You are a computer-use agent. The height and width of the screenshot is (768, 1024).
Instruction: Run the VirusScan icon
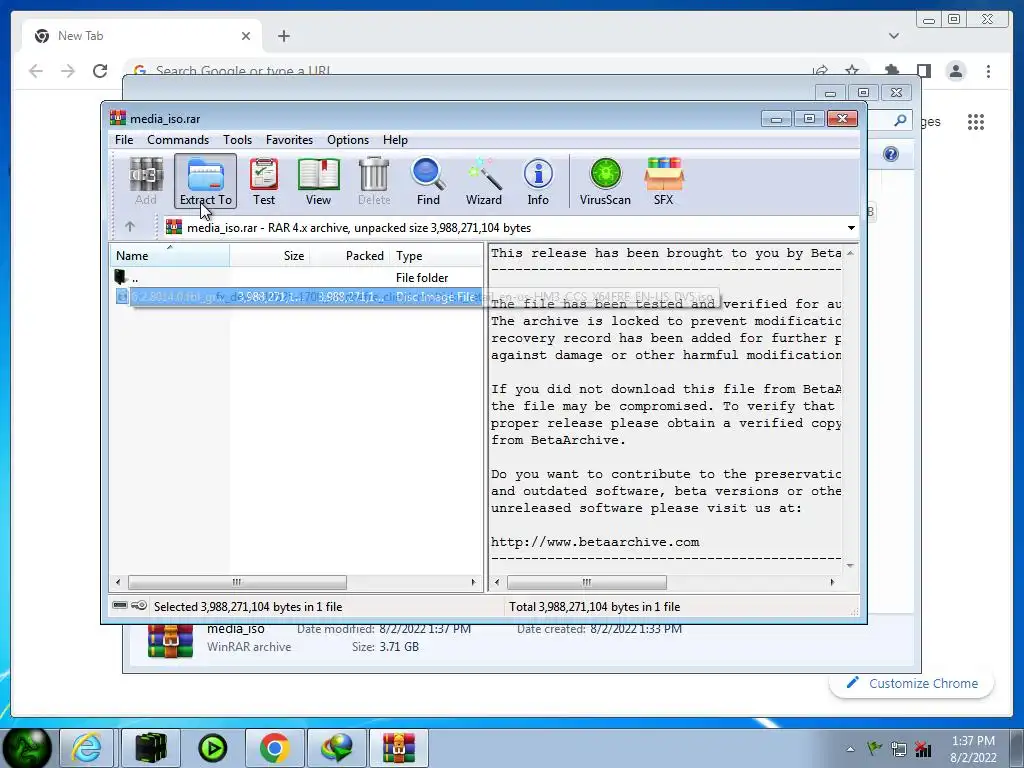[605, 182]
